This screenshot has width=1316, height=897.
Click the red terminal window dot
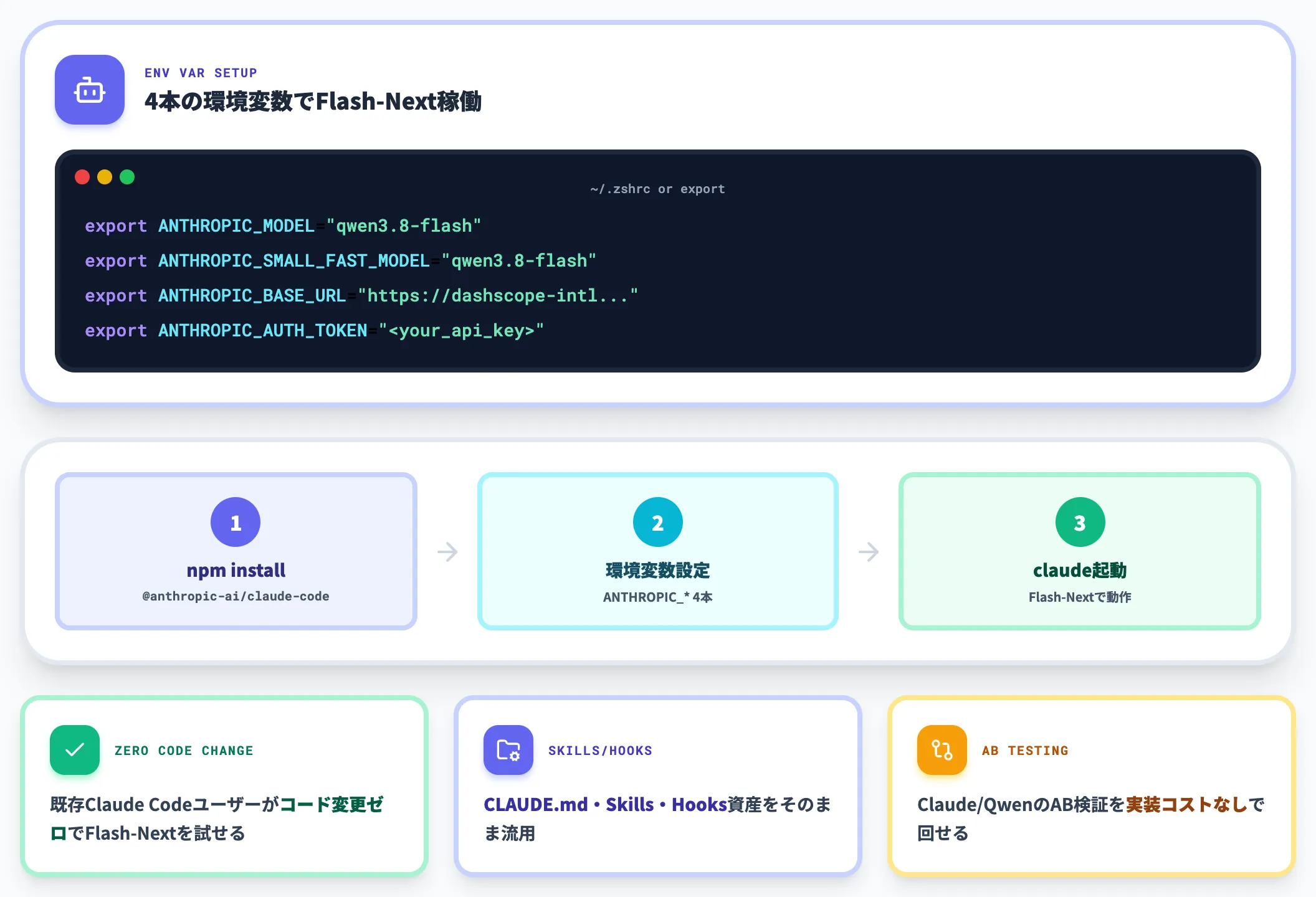click(82, 177)
